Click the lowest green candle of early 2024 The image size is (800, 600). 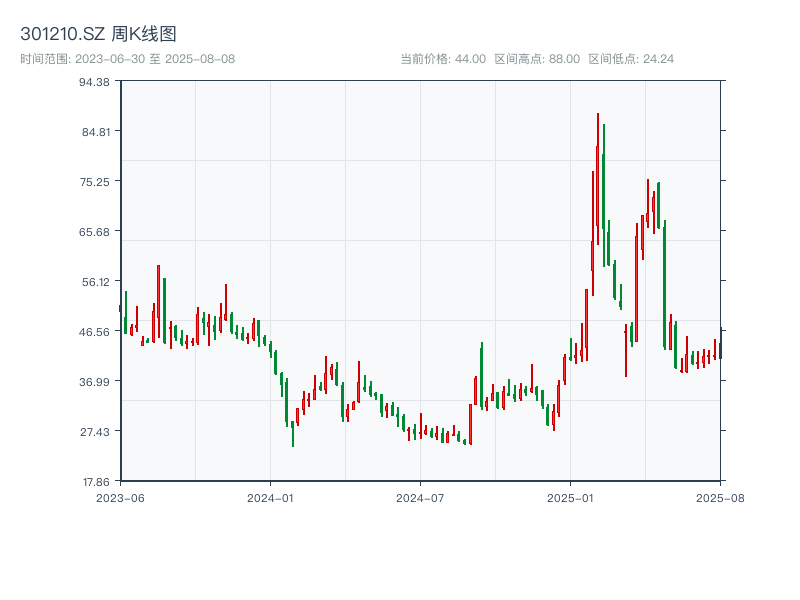[293, 434]
